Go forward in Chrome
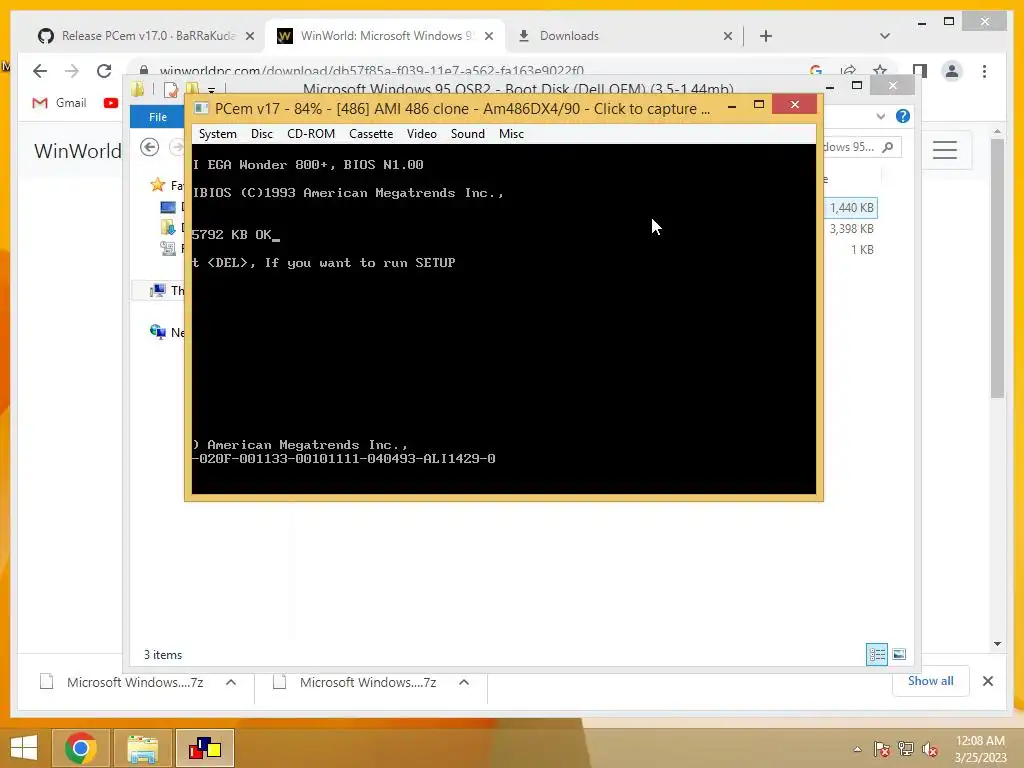The width and height of the screenshot is (1024, 768). tap(72, 71)
